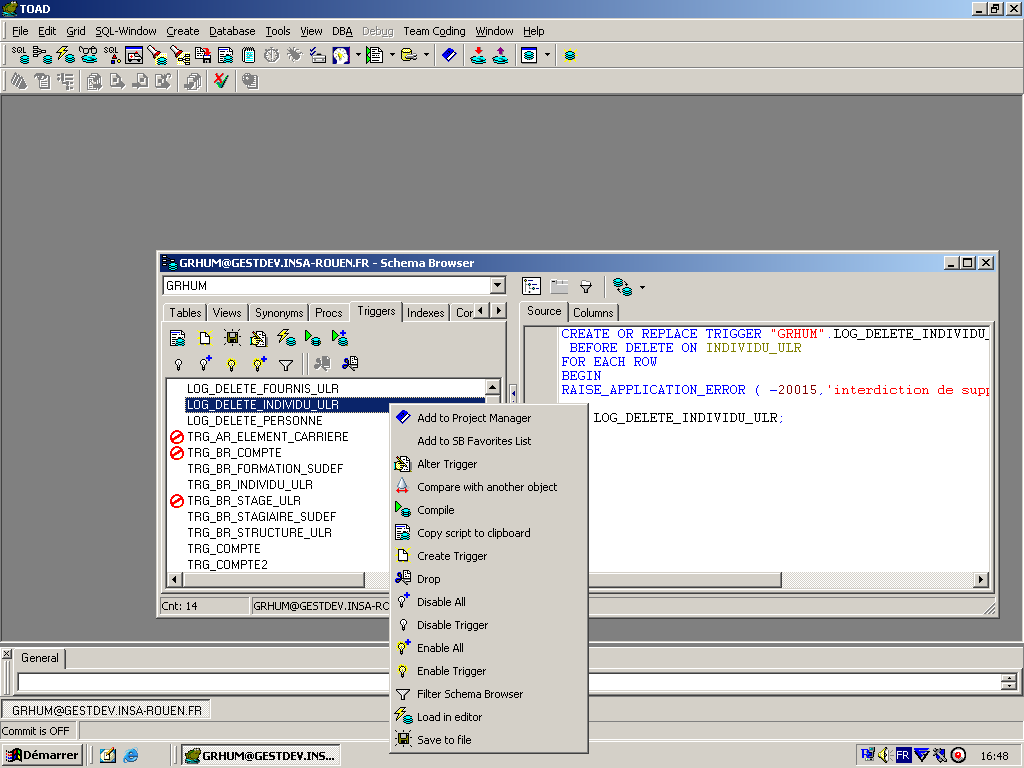Image resolution: width=1024 pixels, height=768 pixels.
Task: Click the tree view icon above the Source tab
Action: (x=532, y=286)
